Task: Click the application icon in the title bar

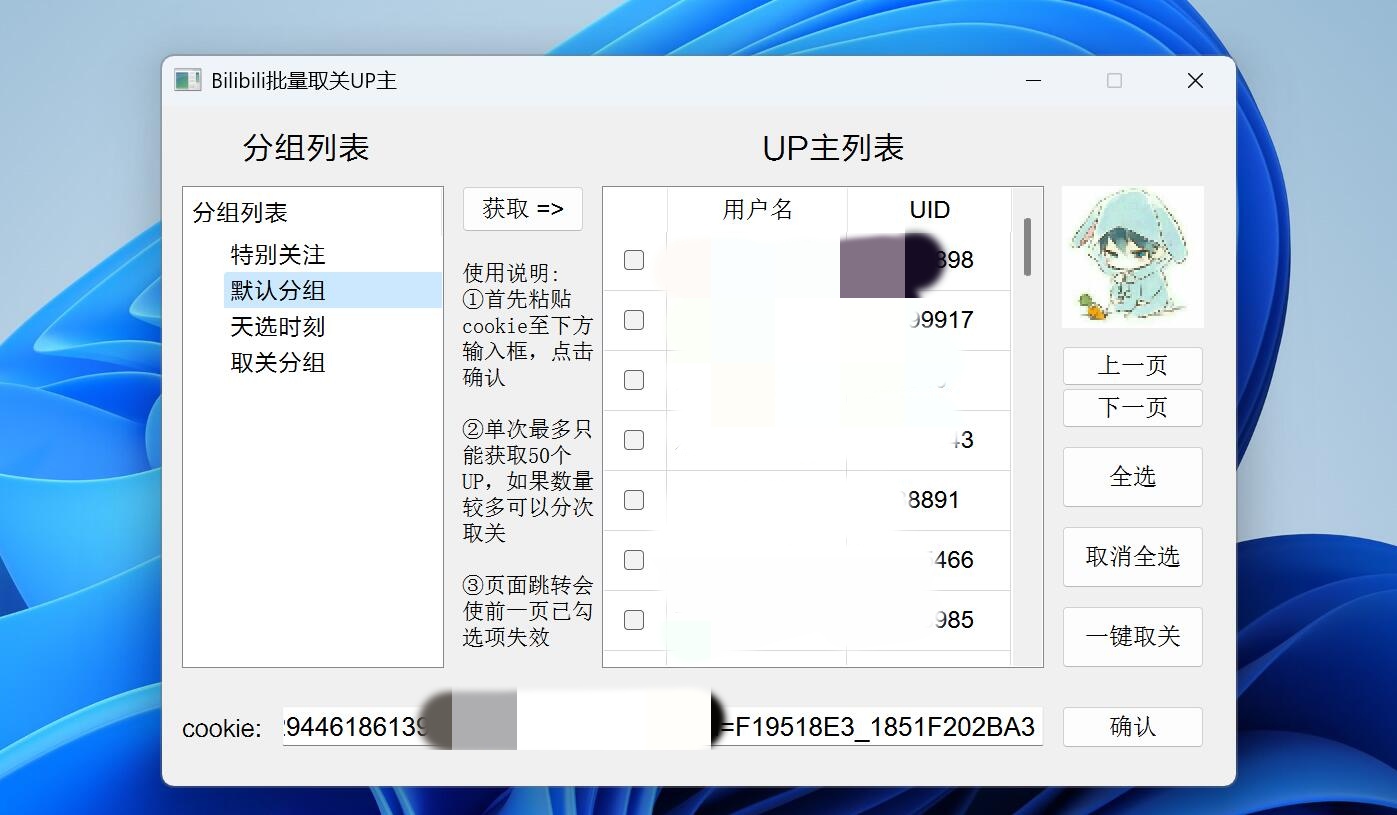Action: pos(187,80)
